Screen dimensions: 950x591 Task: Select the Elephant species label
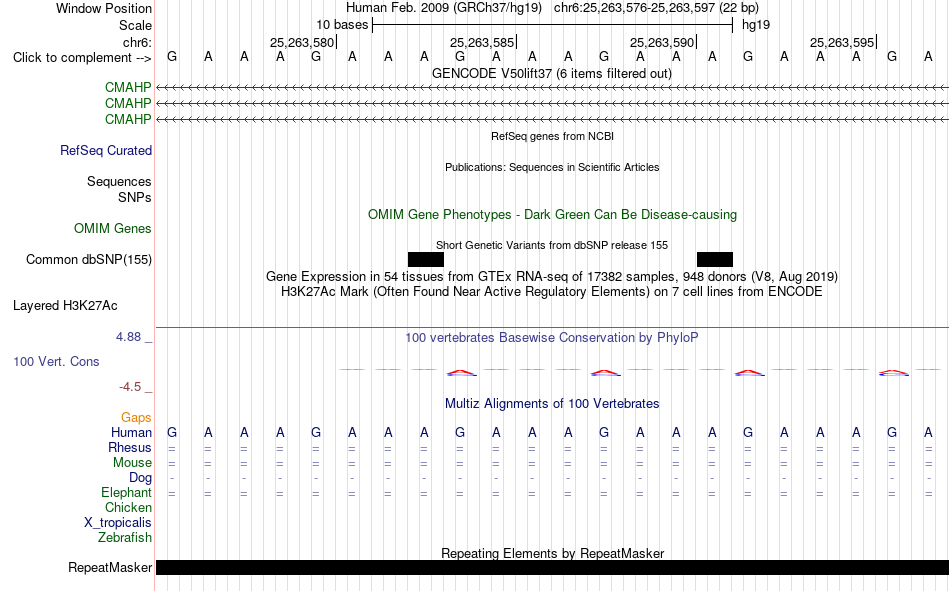click(126, 492)
